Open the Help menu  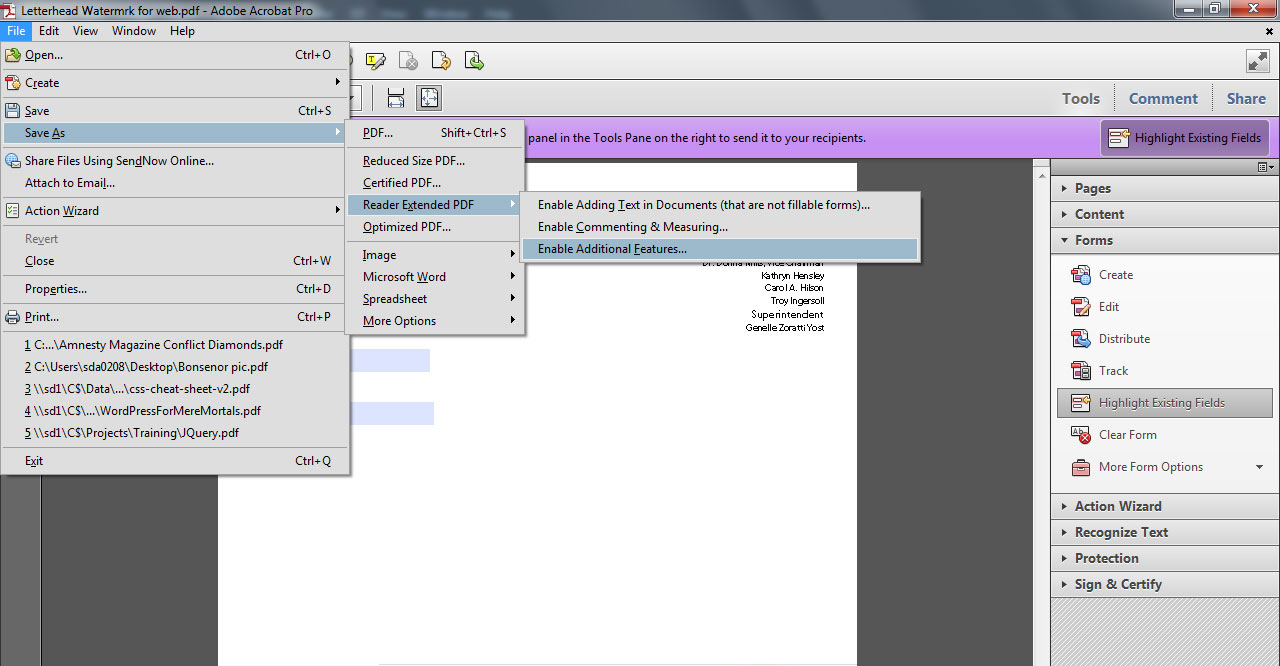182,31
